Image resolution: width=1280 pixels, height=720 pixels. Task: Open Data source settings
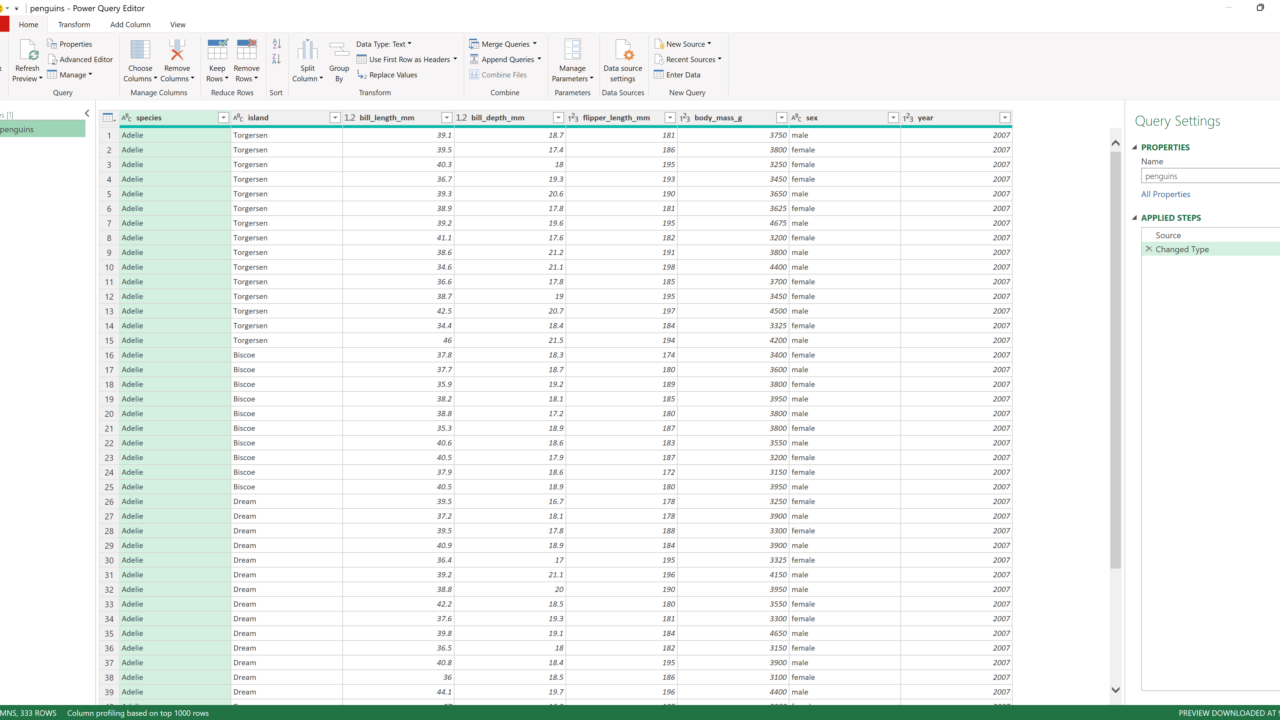tap(622, 51)
